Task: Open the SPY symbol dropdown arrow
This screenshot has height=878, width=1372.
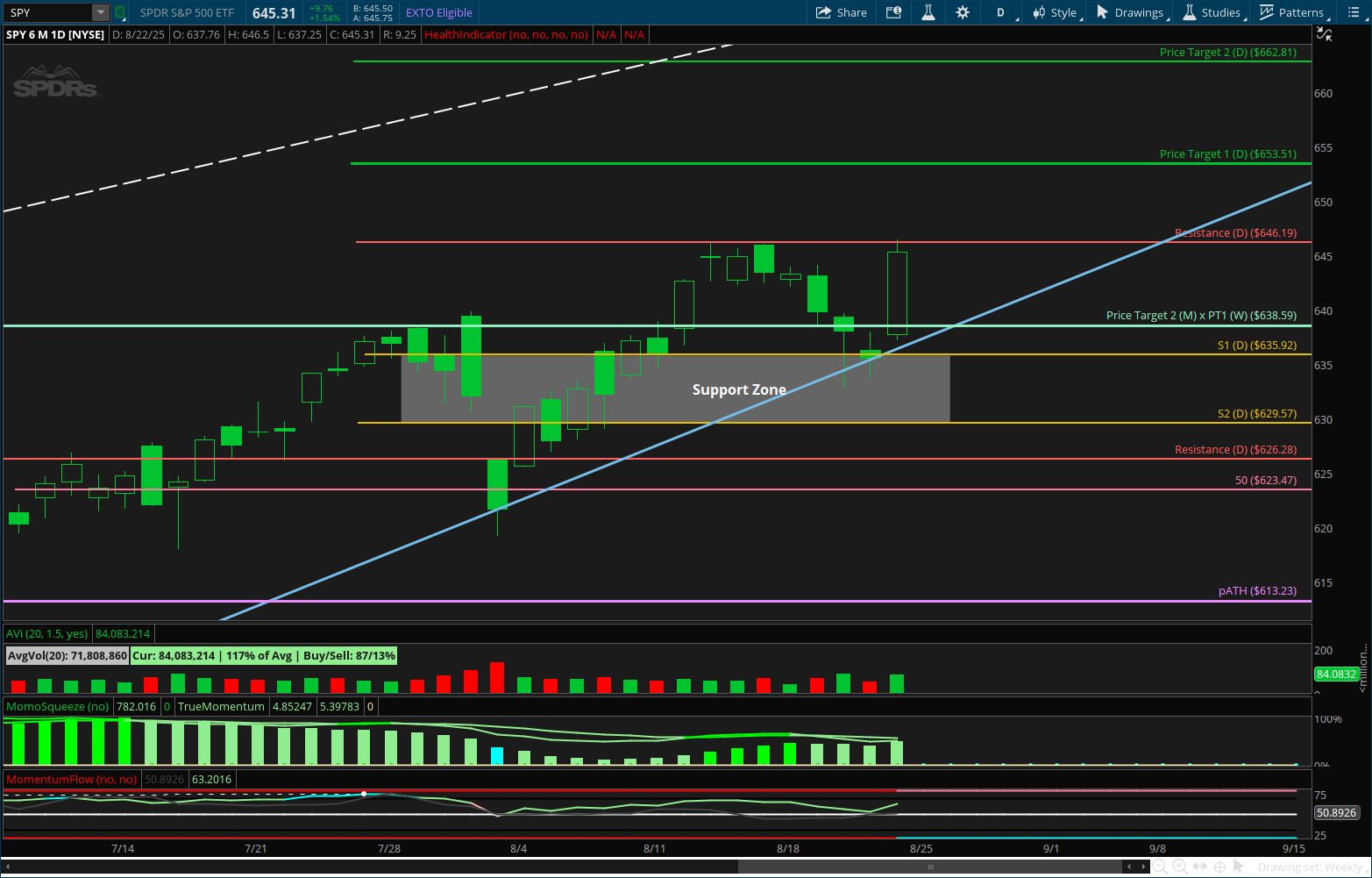Action: point(101,12)
